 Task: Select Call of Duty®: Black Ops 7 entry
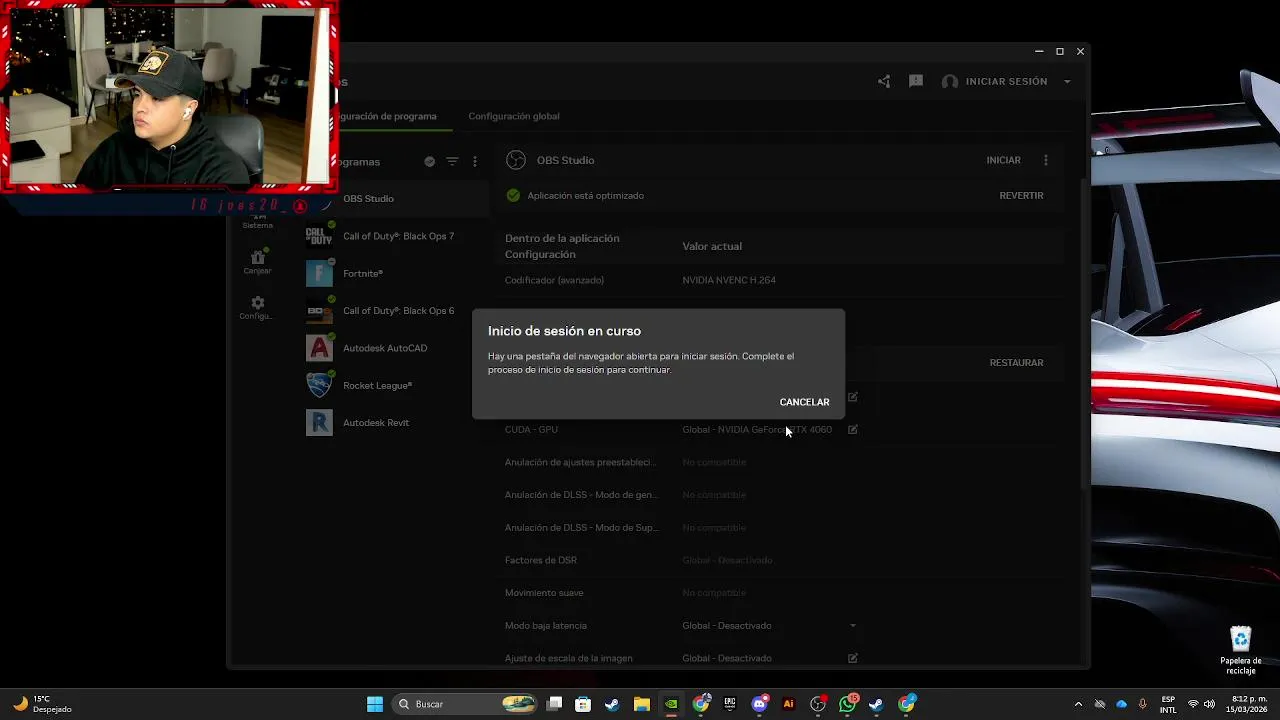398,236
